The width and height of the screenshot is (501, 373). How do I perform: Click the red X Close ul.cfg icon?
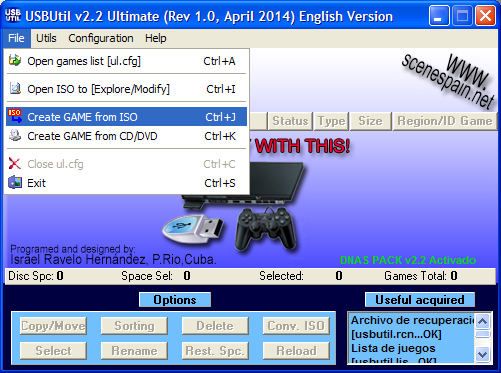click(15, 163)
